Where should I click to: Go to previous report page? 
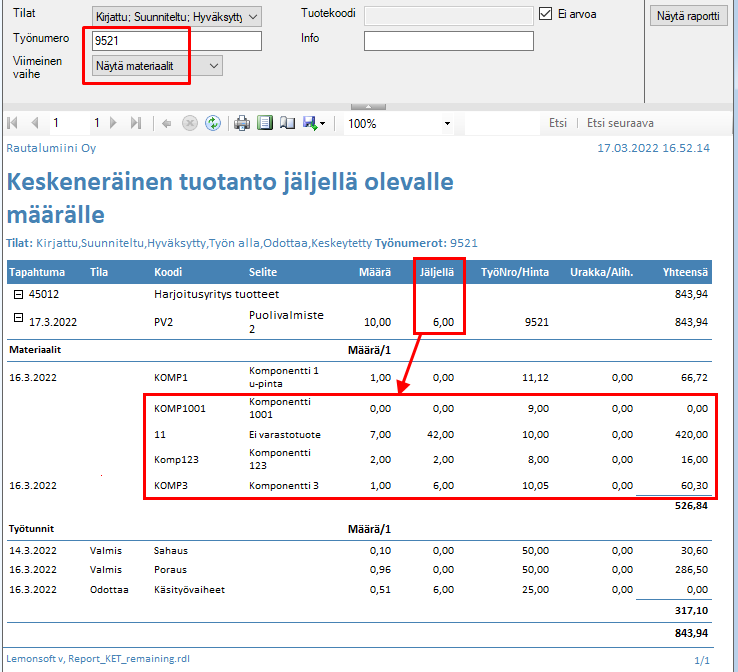click(x=35, y=123)
